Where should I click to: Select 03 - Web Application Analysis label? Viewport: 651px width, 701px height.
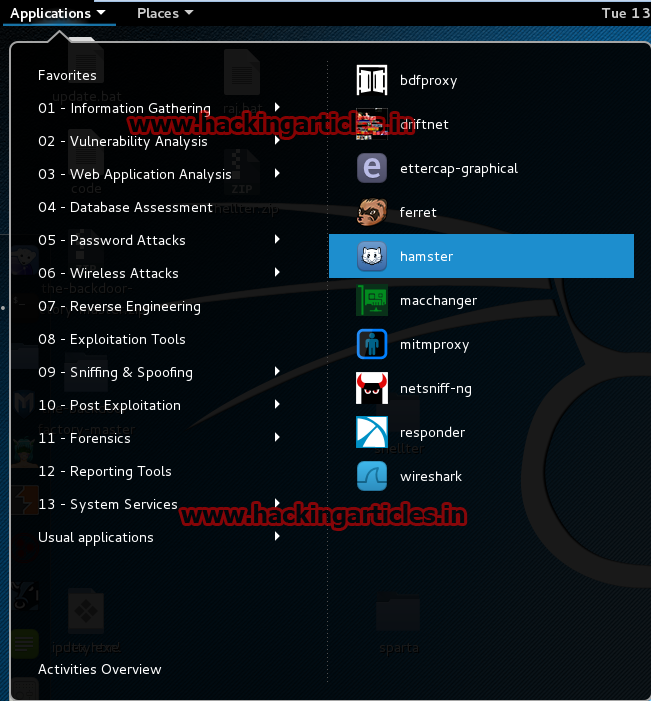(135, 175)
